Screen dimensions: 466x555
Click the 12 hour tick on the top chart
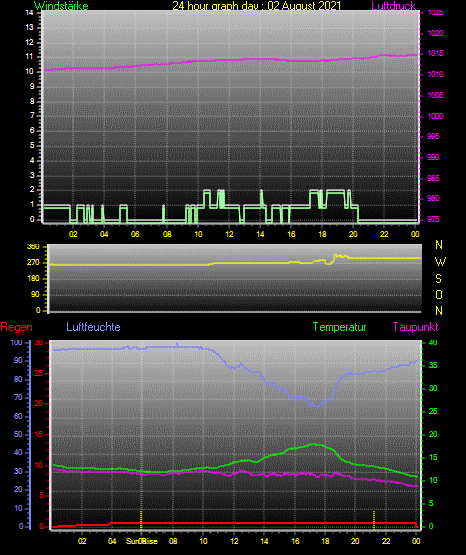pyautogui.click(x=229, y=234)
